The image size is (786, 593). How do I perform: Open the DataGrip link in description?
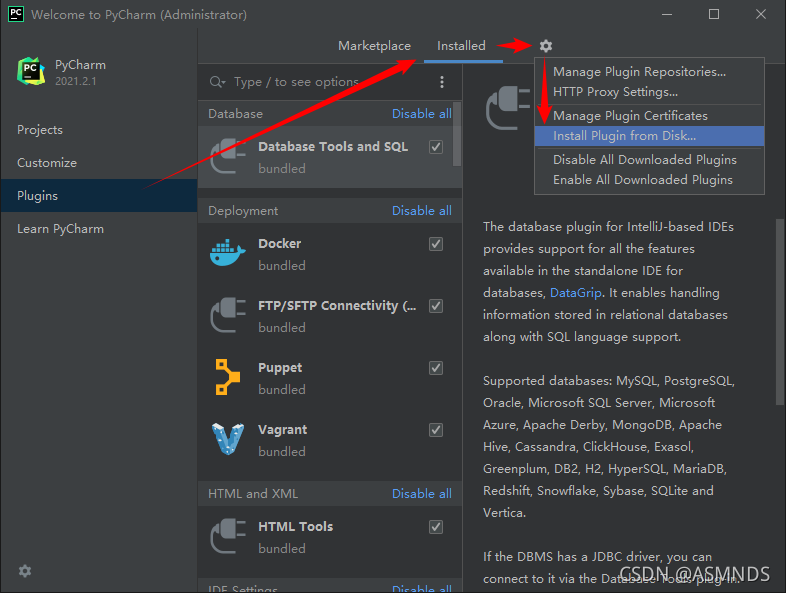click(x=575, y=293)
